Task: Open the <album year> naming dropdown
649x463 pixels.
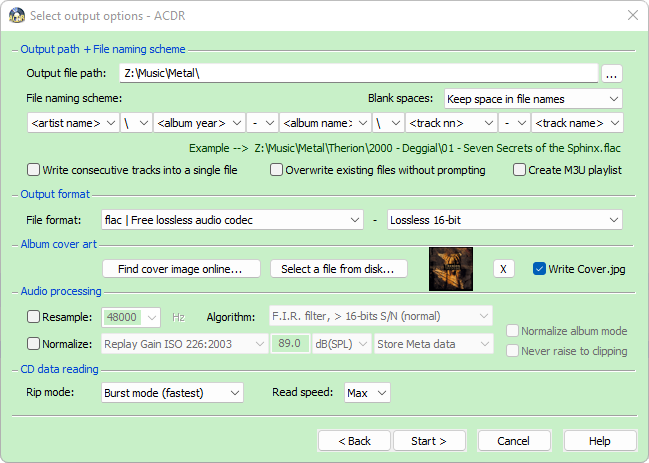Action: (199, 123)
